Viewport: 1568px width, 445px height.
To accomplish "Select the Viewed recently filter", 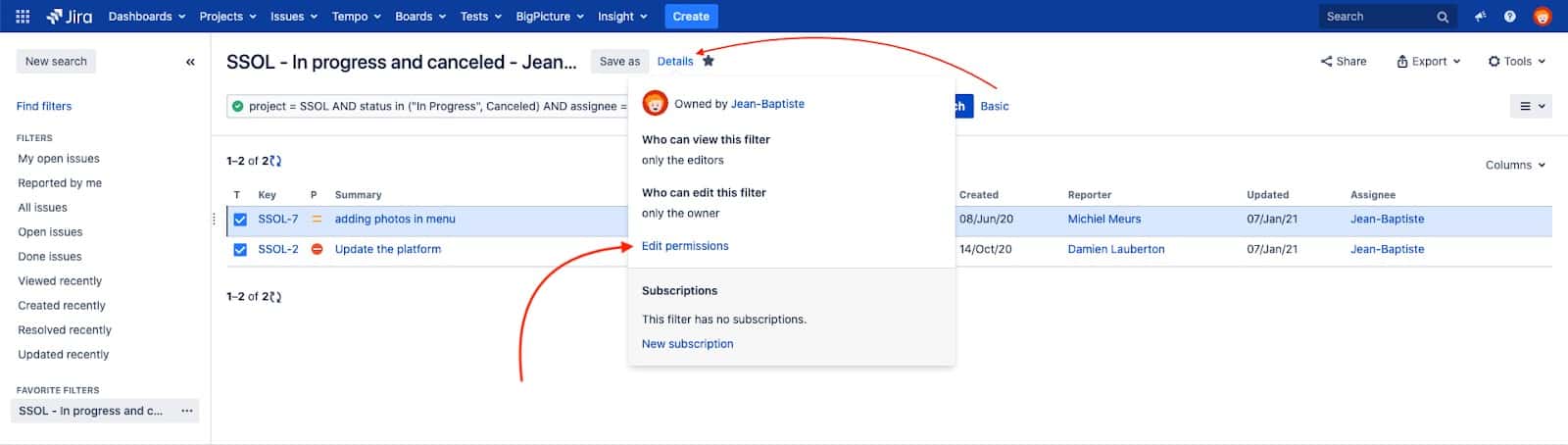I will tap(60, 281).
